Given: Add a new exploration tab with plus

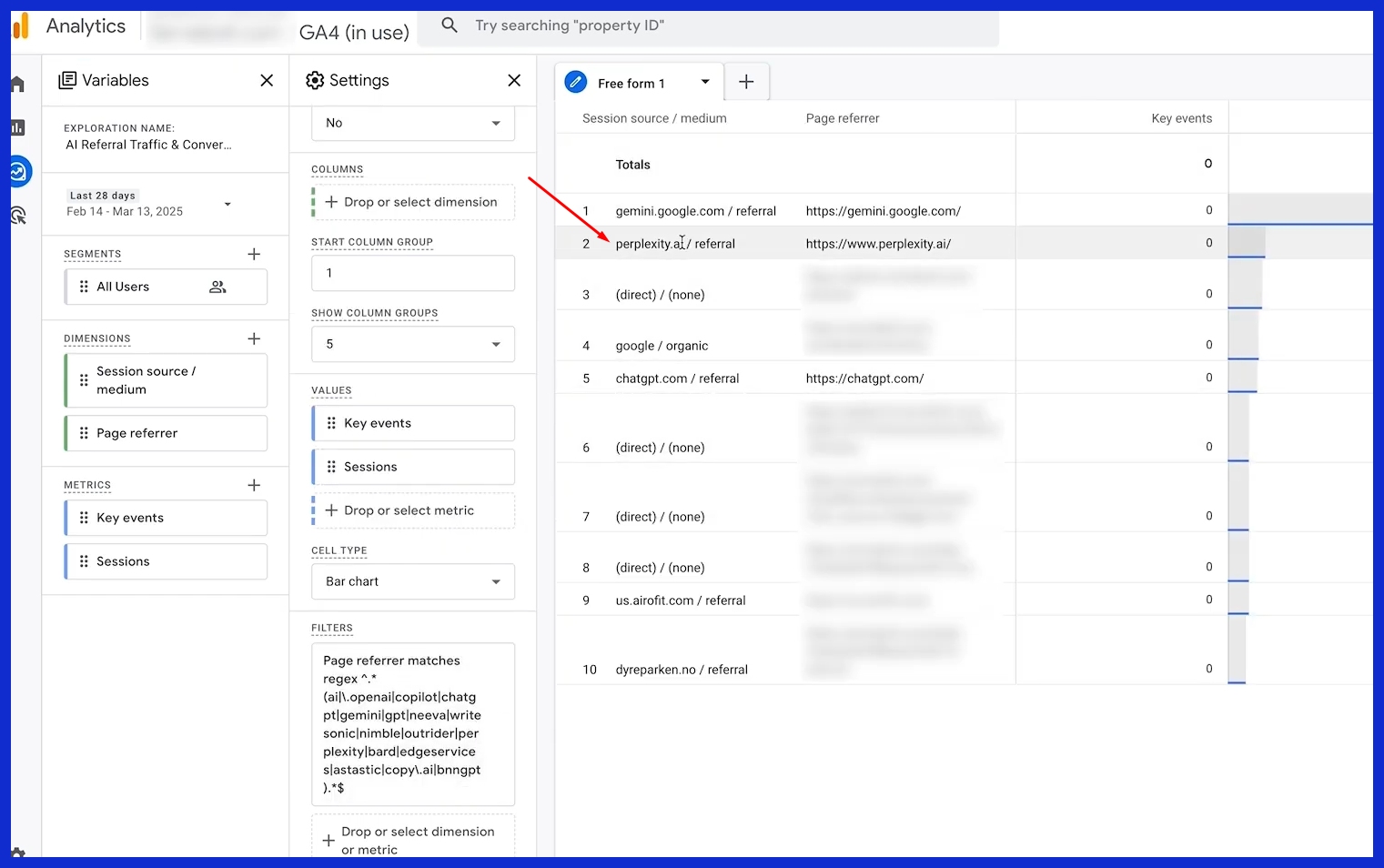Looking at the screenshot, I should (746, 82).
